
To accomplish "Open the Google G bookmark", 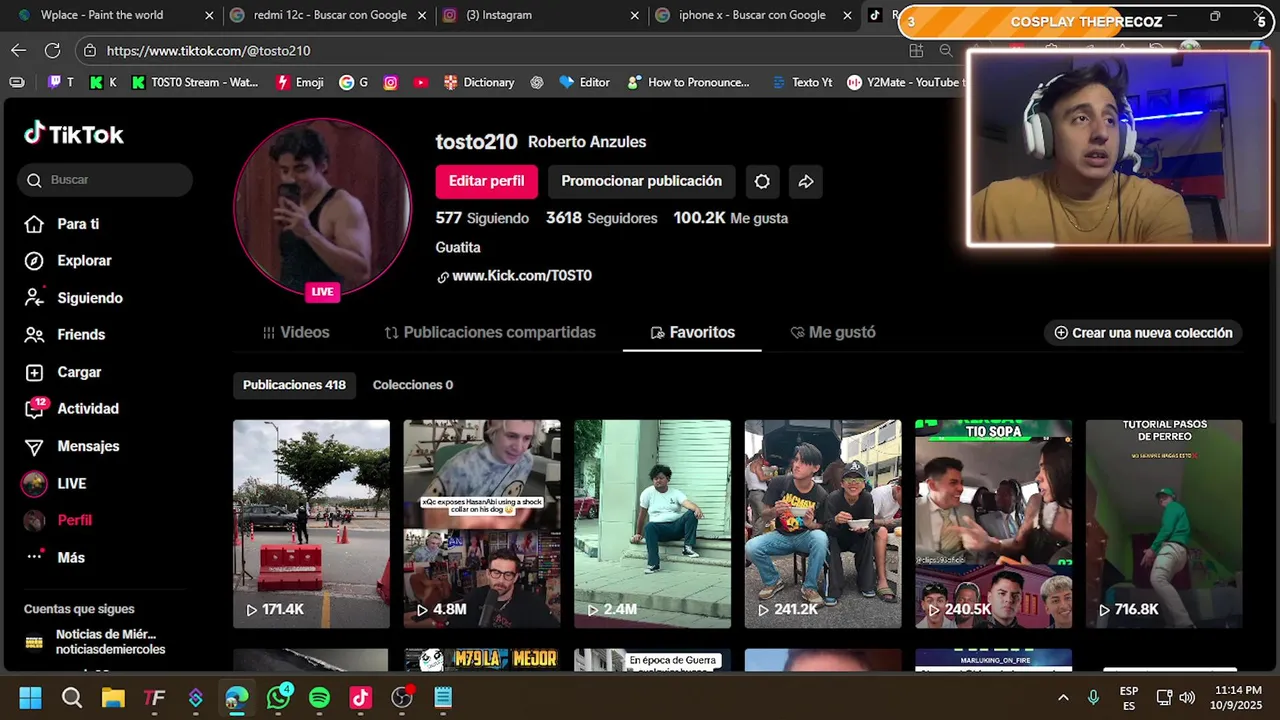I will click(x=354, y=82).
